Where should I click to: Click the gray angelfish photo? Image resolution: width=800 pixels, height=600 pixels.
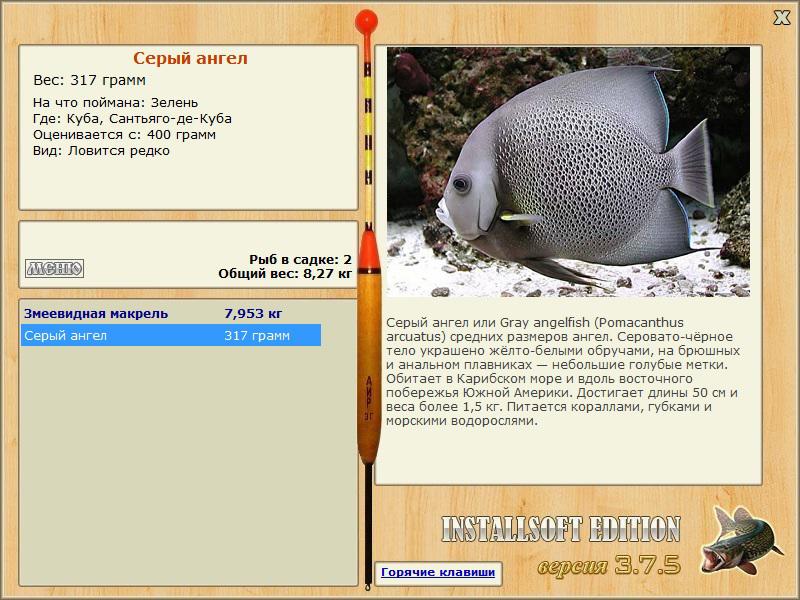click(x=568, y=172)
